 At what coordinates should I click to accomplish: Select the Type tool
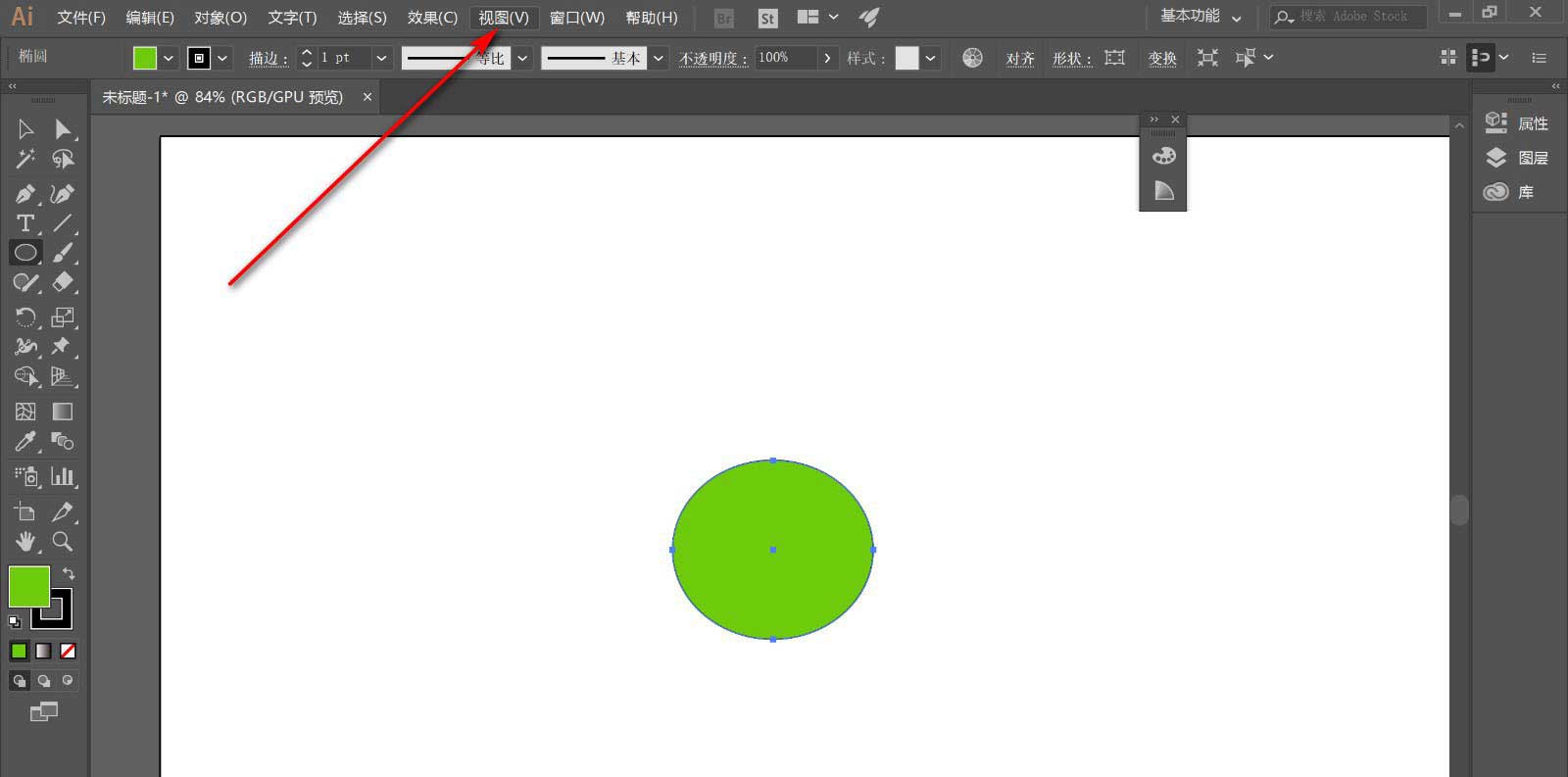coord(25,223)
